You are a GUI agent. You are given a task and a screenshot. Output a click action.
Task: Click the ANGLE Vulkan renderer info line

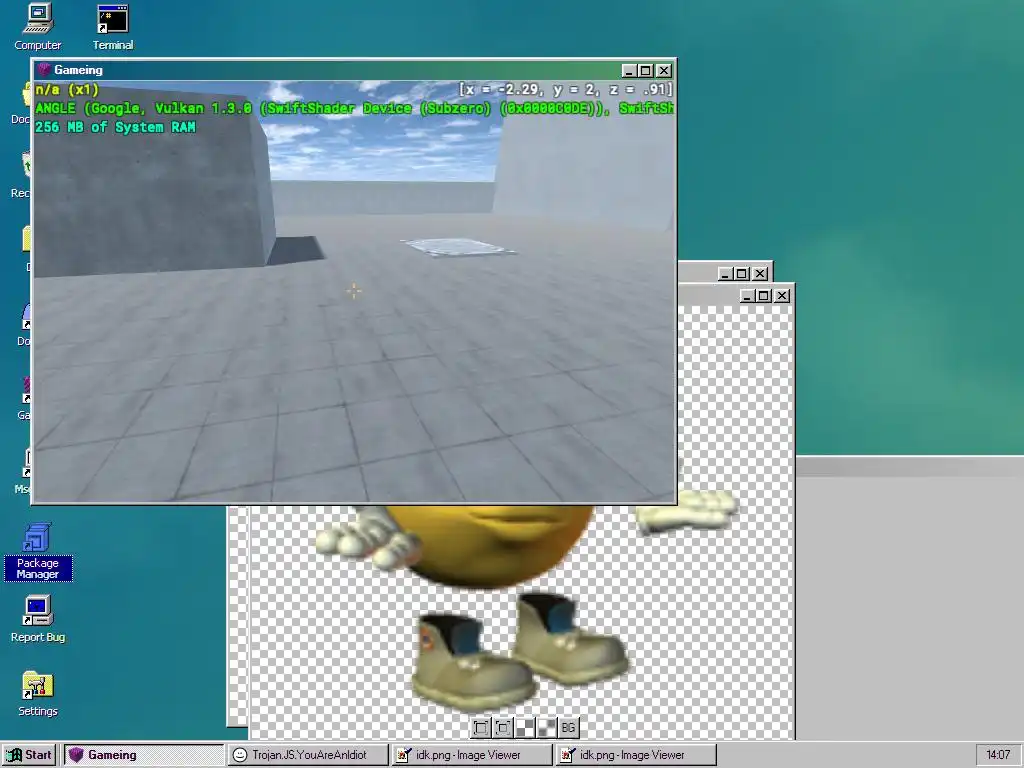(x=355, y=108)
